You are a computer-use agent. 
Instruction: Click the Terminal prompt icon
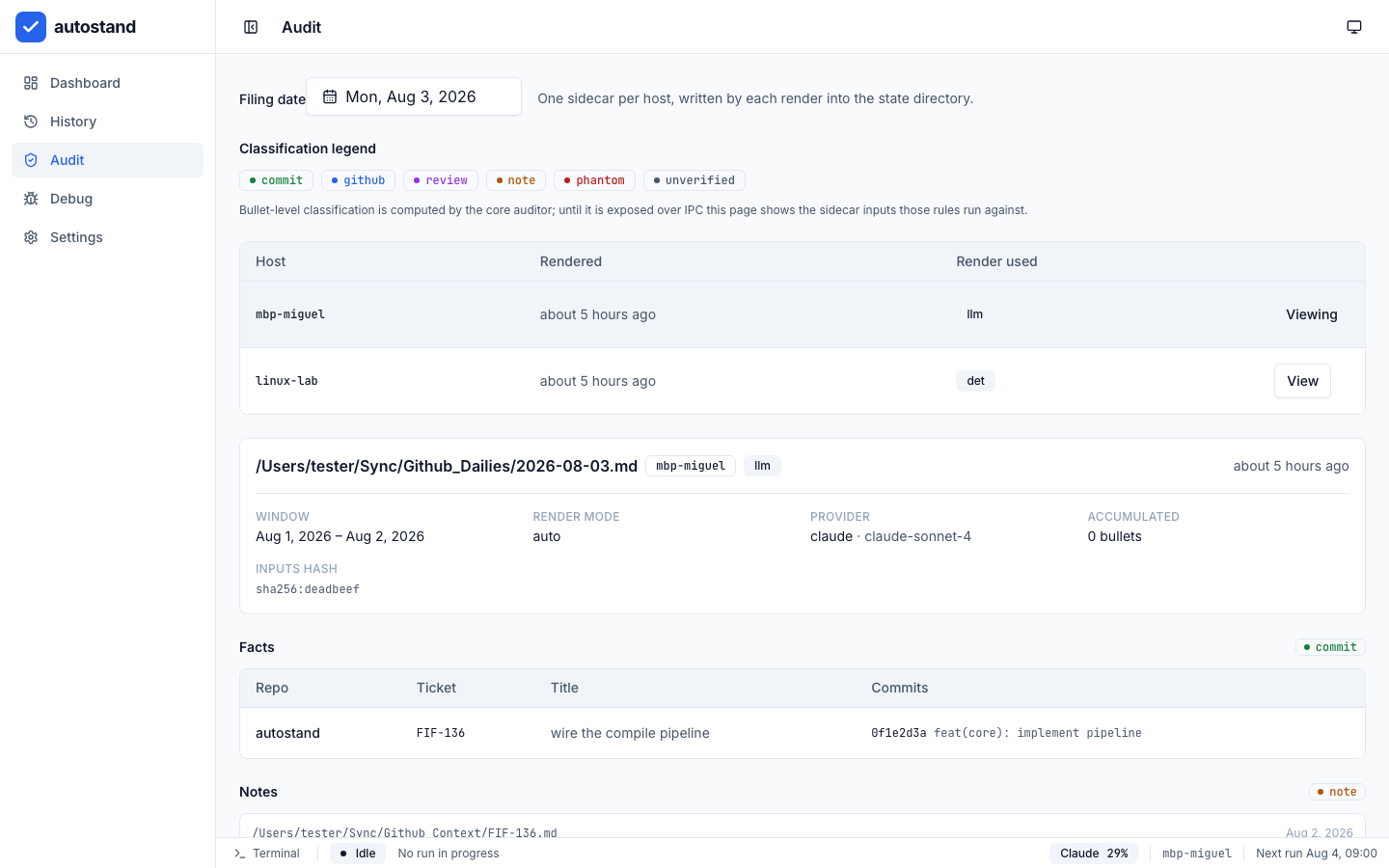[240, 854]
